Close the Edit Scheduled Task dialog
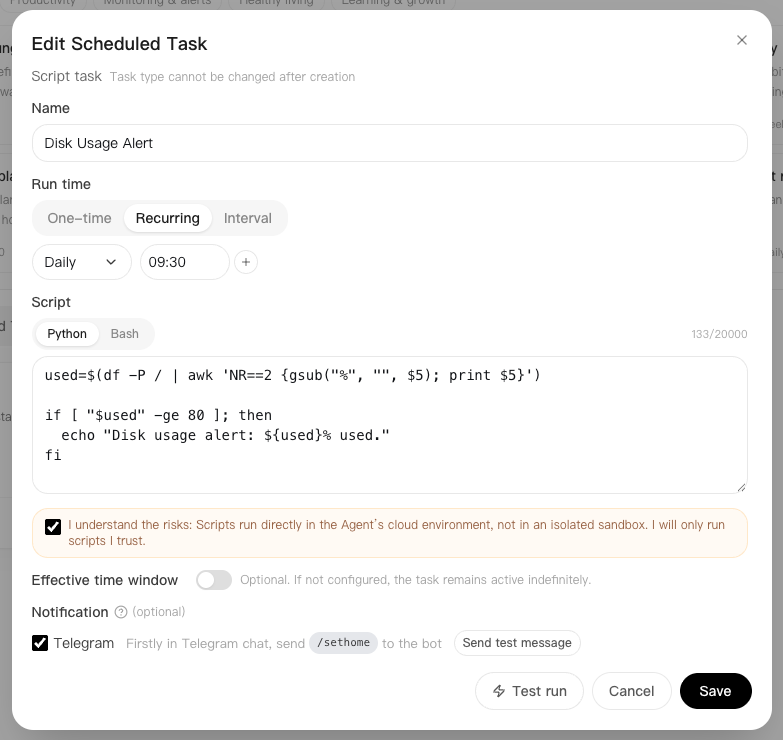Image resolution: width=783 pixels, height=740 pixels. click(x=742, y=40)
